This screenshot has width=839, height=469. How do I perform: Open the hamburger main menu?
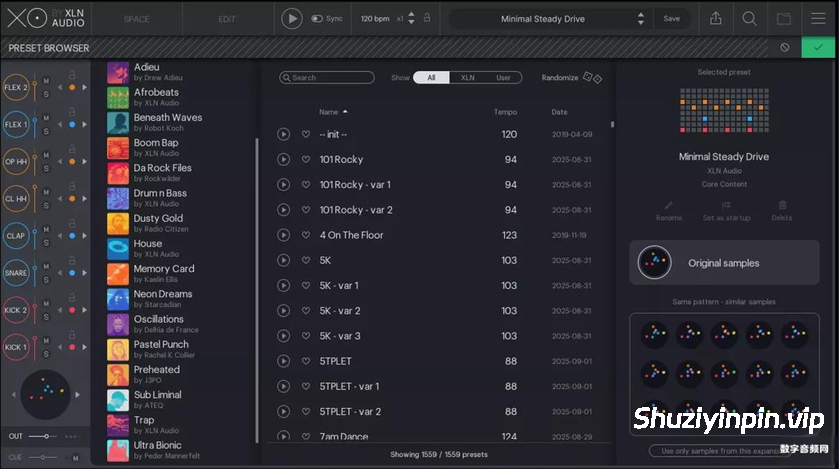pos(818,18)
